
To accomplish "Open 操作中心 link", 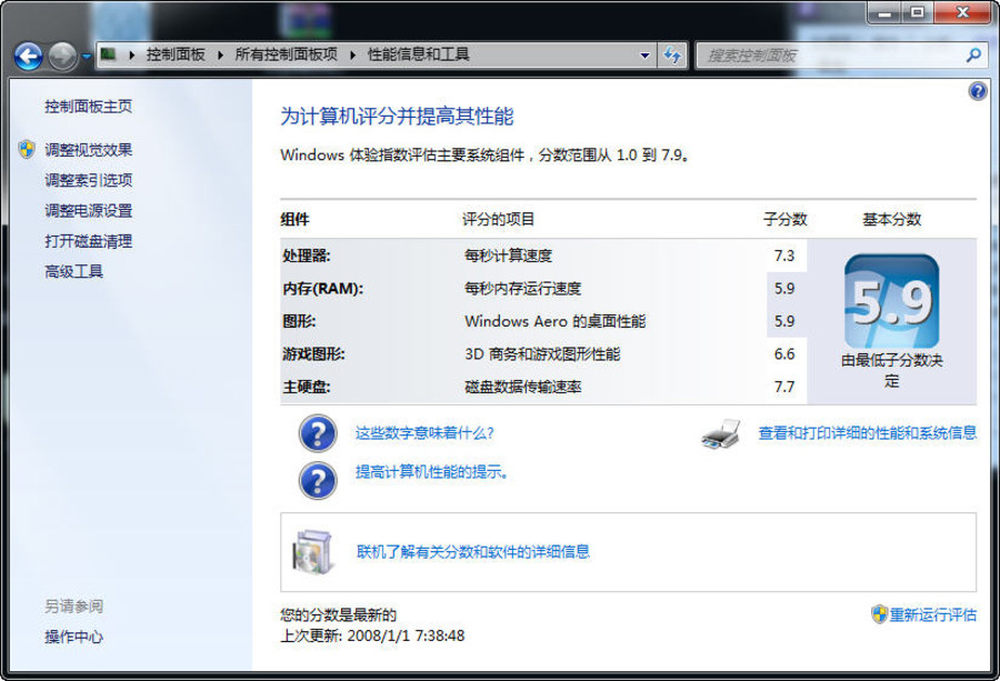I will (73, 636).
